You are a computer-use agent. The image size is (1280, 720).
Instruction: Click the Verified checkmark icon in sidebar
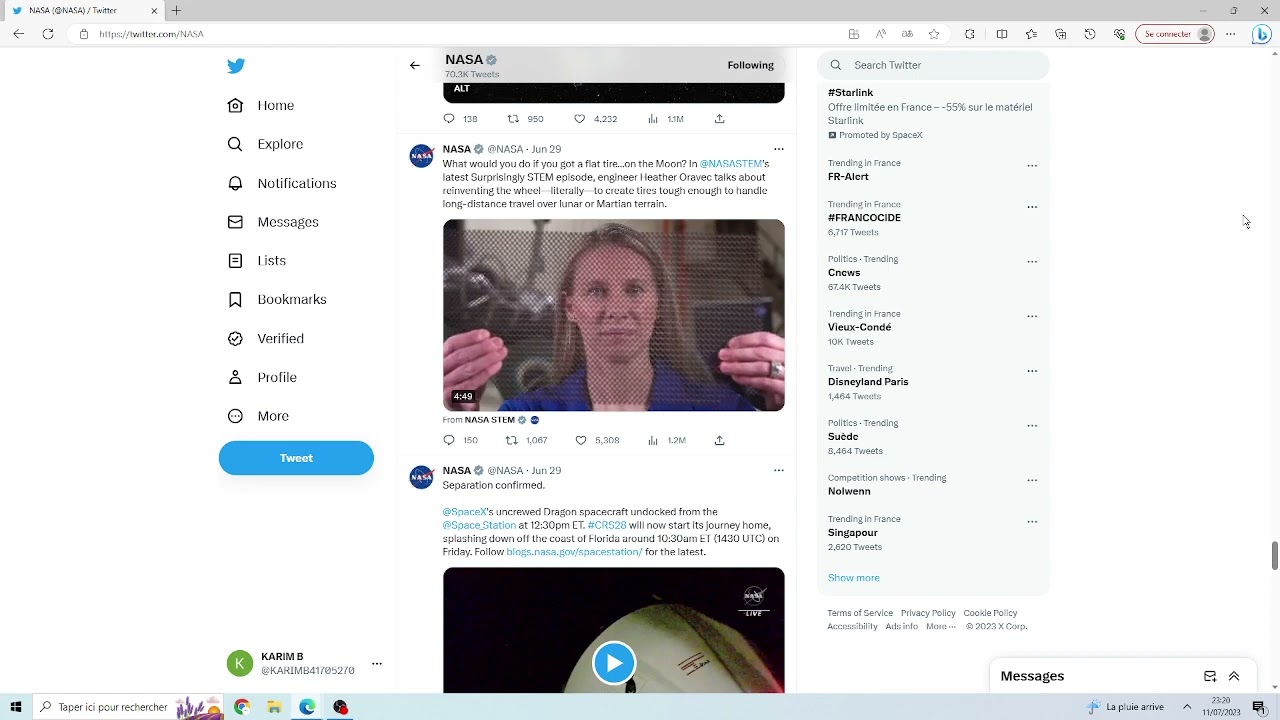pyautogui.click(x=235, y=338)
